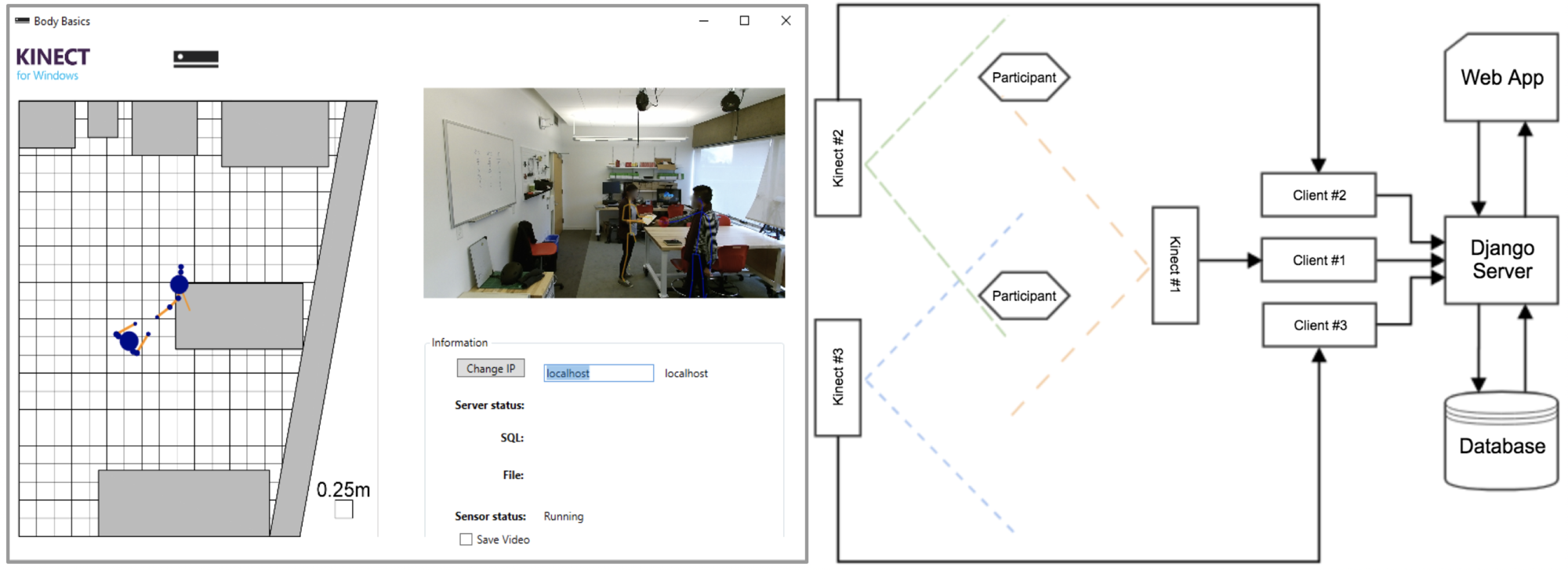
Task: Click the Django Server box
Action: click(1501, 260)
